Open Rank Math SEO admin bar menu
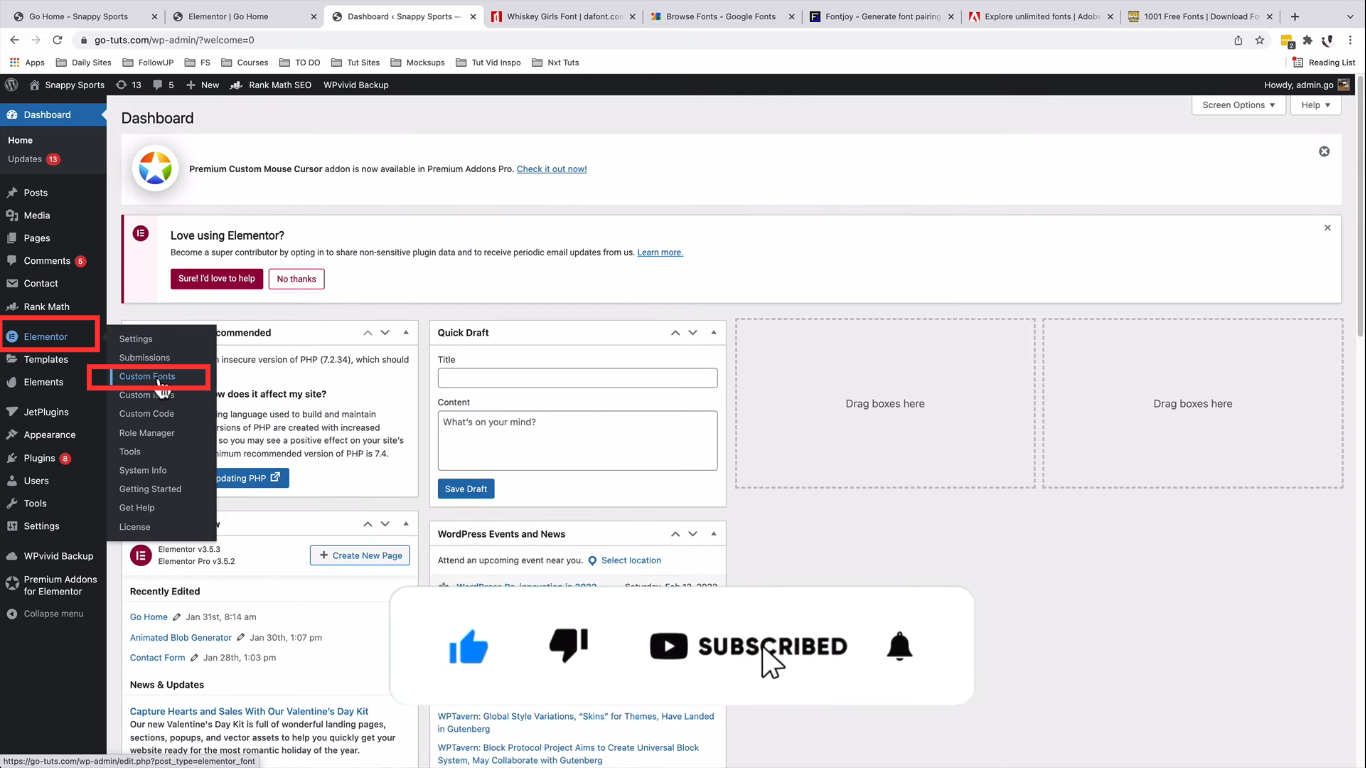The image size is (1366, 768). [271, 85]
